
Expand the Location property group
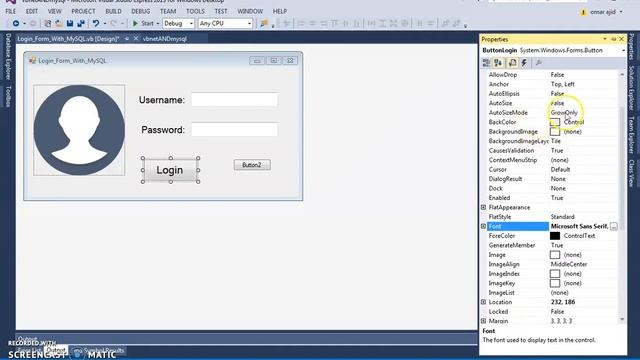pos(484,302)
